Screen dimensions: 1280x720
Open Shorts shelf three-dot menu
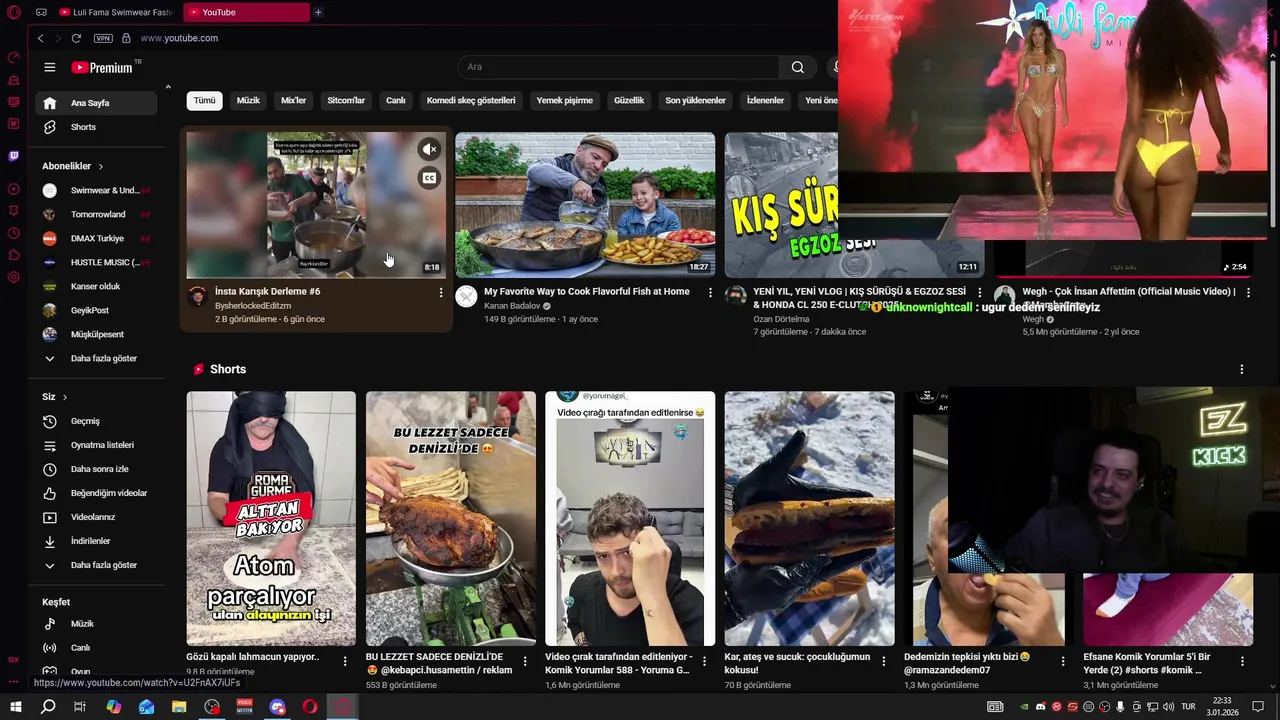click(1242, 369)
